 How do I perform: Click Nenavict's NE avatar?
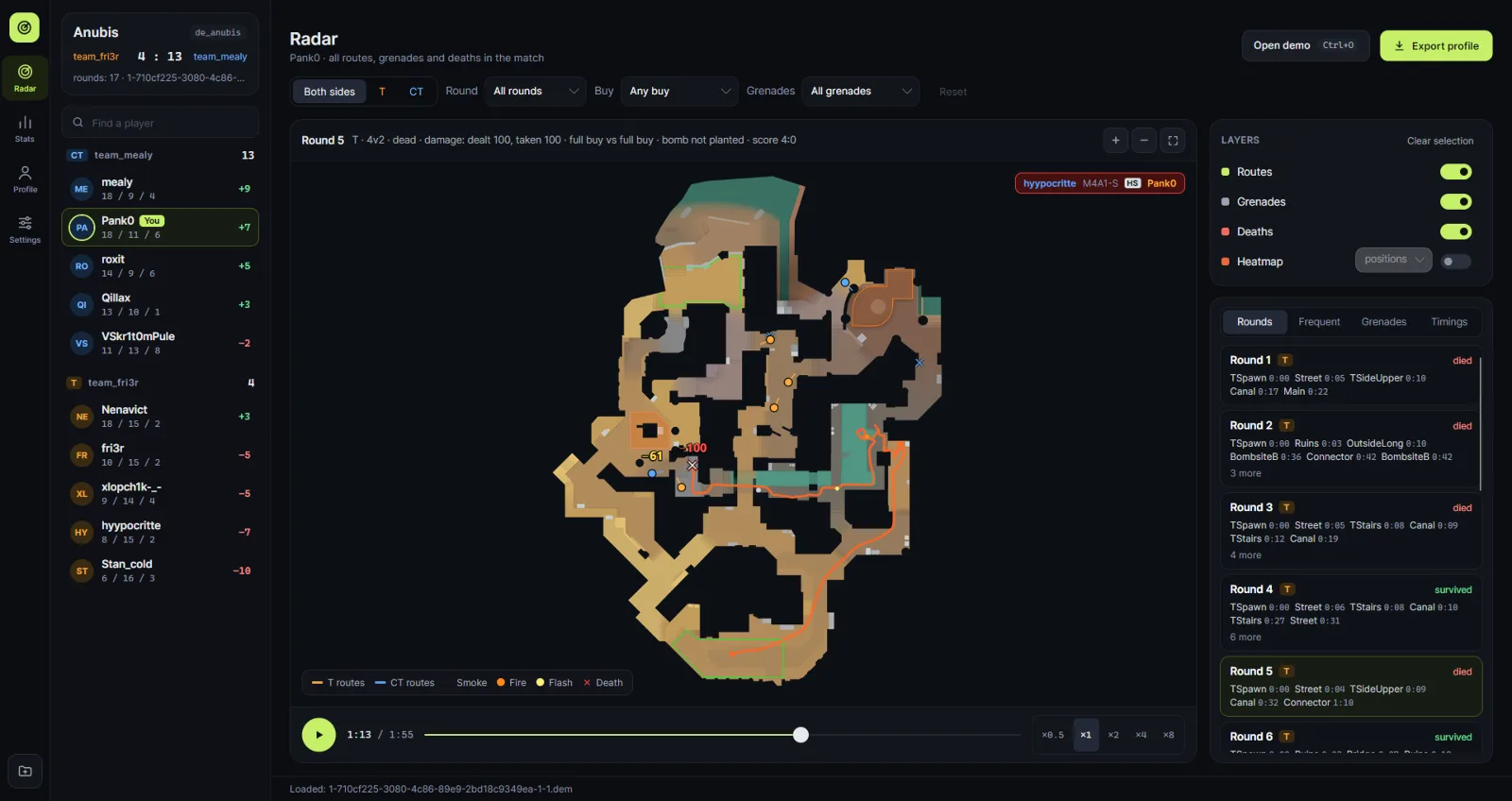pos(81,417)
